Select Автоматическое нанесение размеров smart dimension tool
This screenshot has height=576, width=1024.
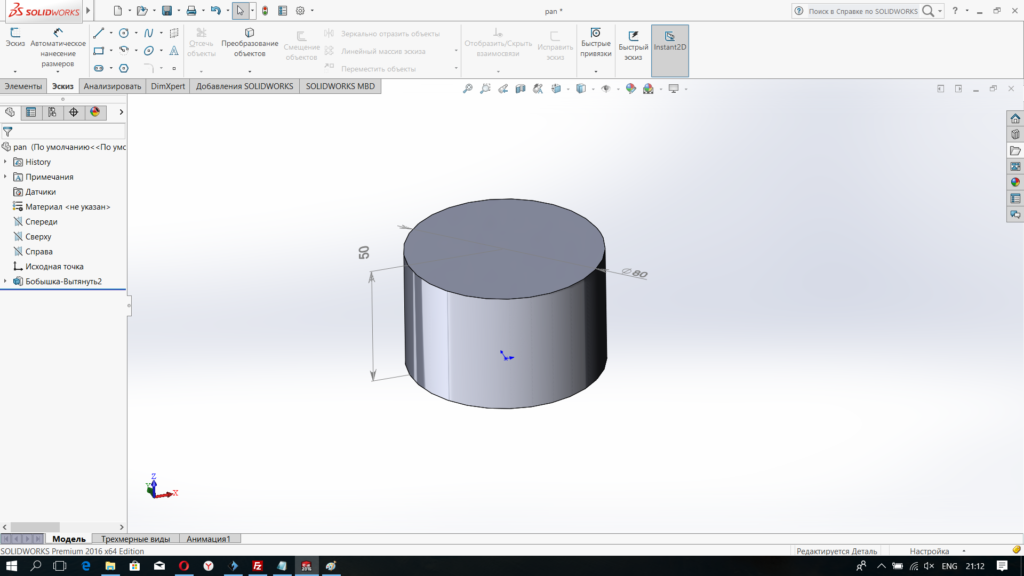[58, 48]
